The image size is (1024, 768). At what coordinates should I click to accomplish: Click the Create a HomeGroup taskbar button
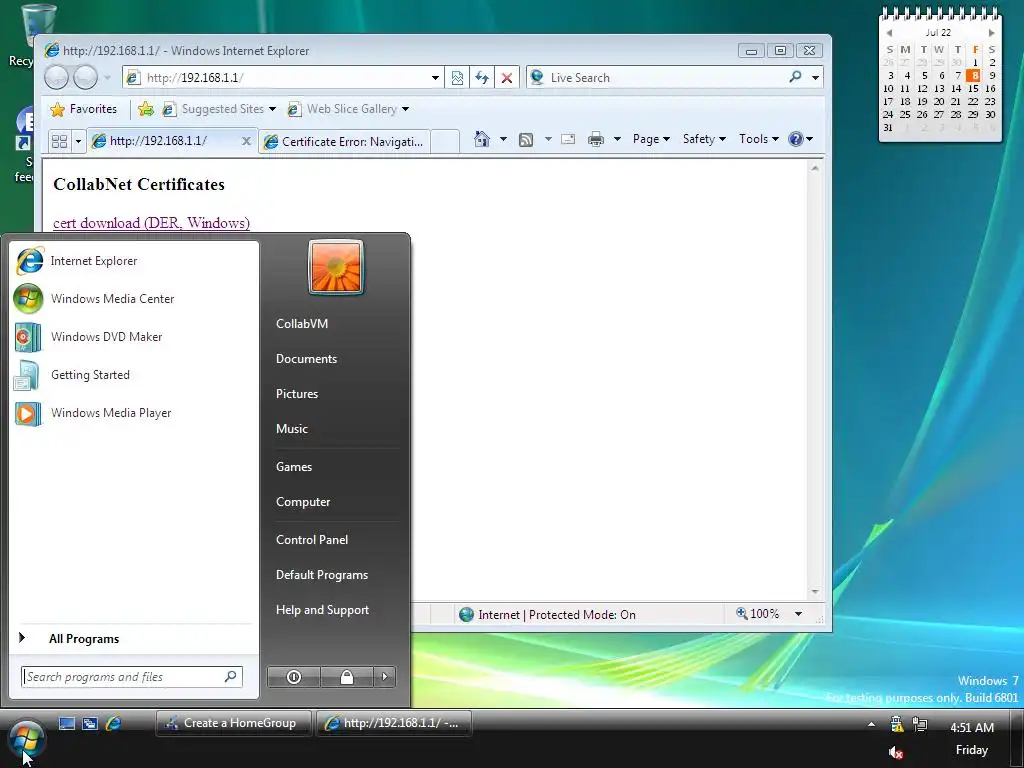(x=233, y=724)
